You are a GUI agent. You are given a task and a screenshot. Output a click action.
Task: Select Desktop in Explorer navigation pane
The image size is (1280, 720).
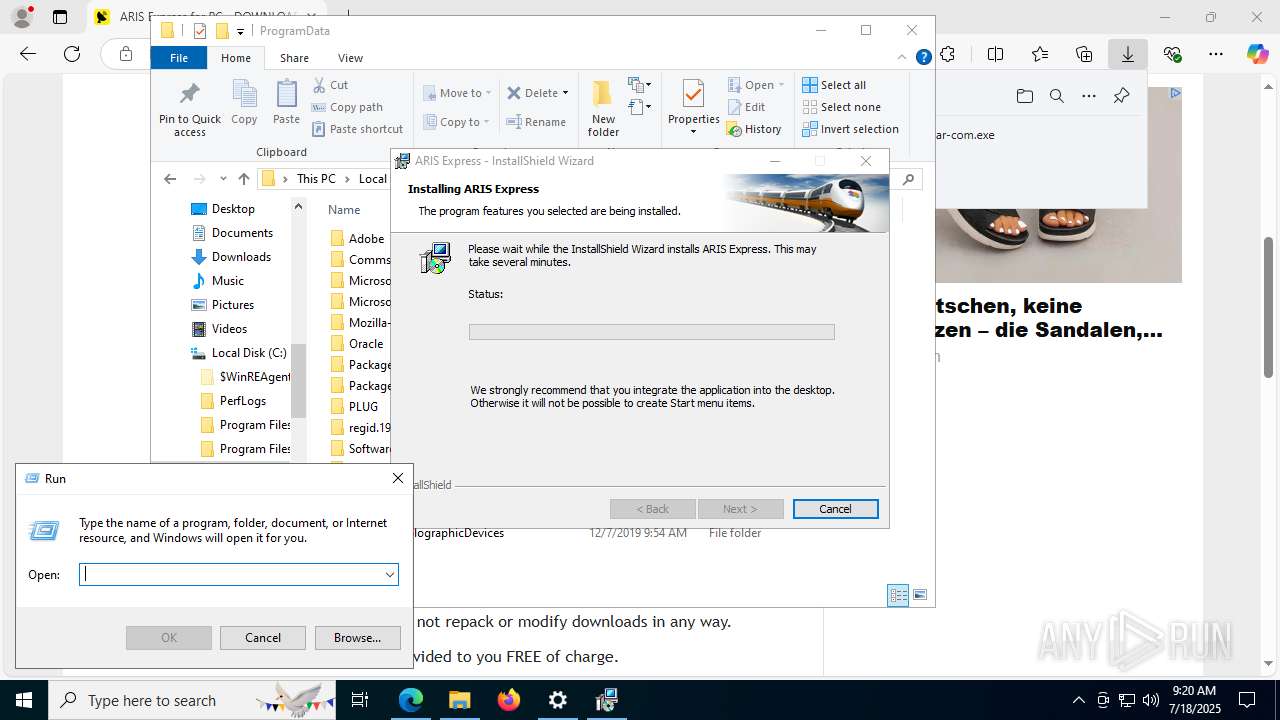point(233,209)
